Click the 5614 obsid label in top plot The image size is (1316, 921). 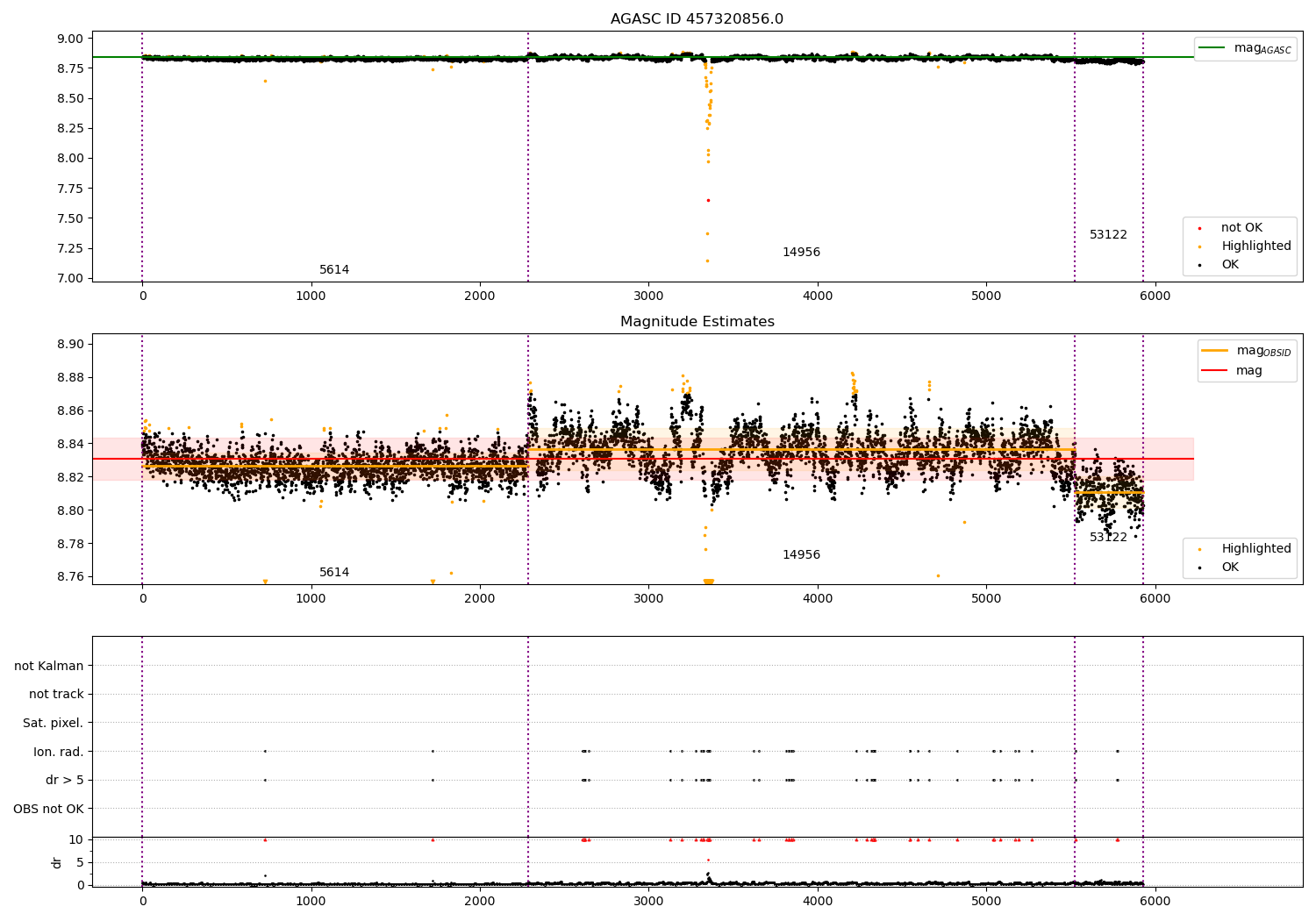tap(334, 270)
